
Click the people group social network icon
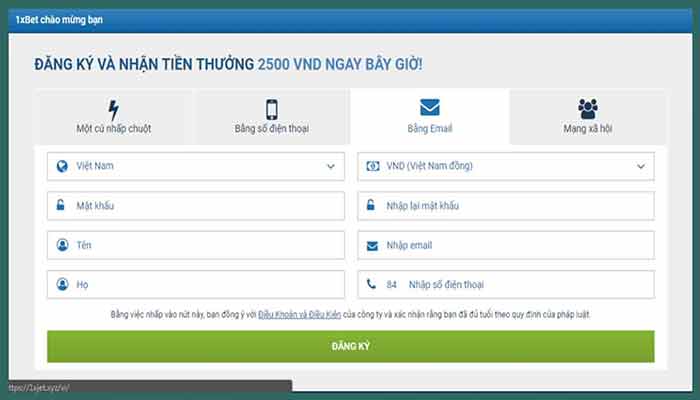pos(588,109)
